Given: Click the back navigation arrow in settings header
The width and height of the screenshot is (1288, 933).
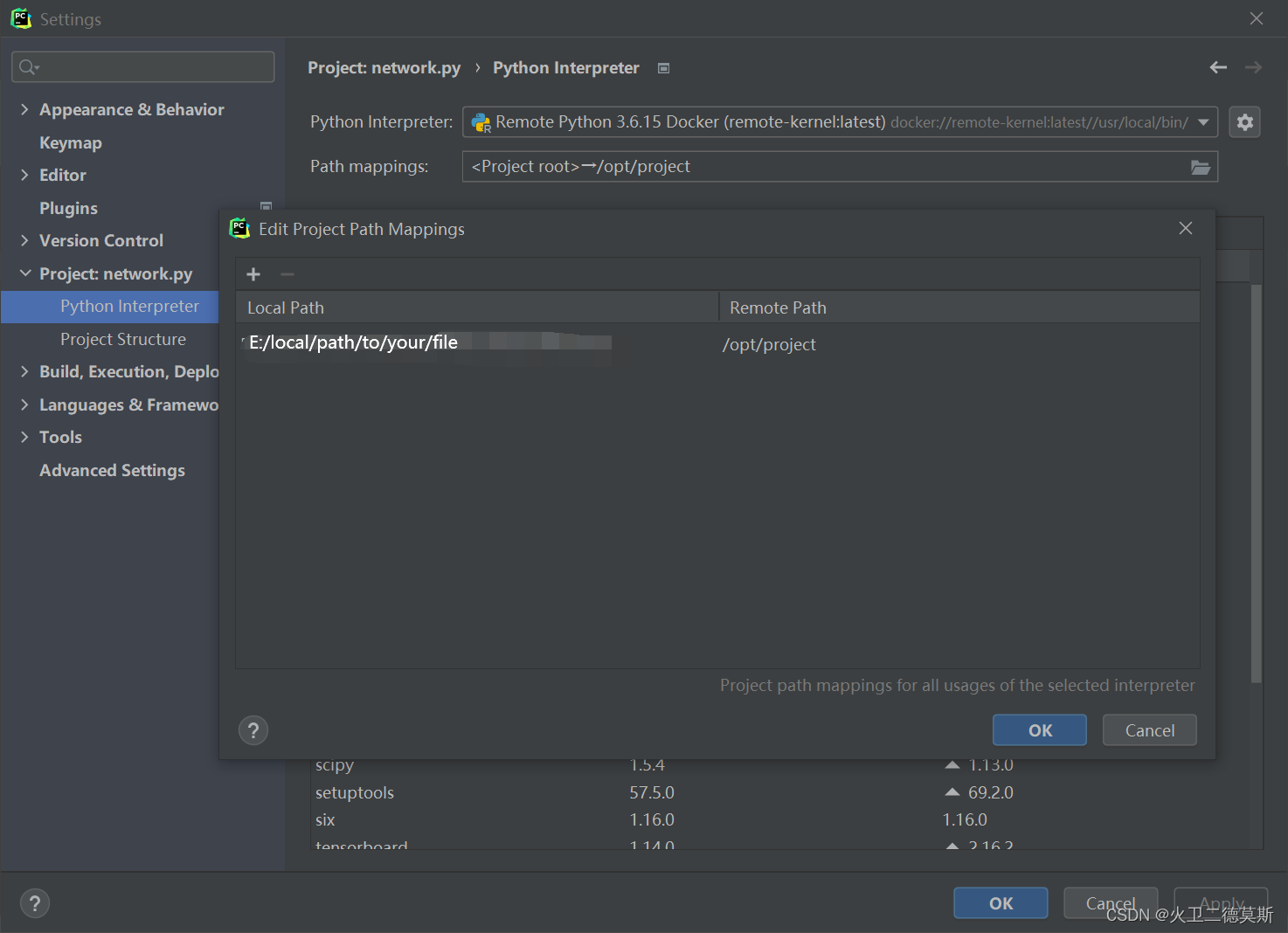Looking at the screenshot, I should (1218, 67).
